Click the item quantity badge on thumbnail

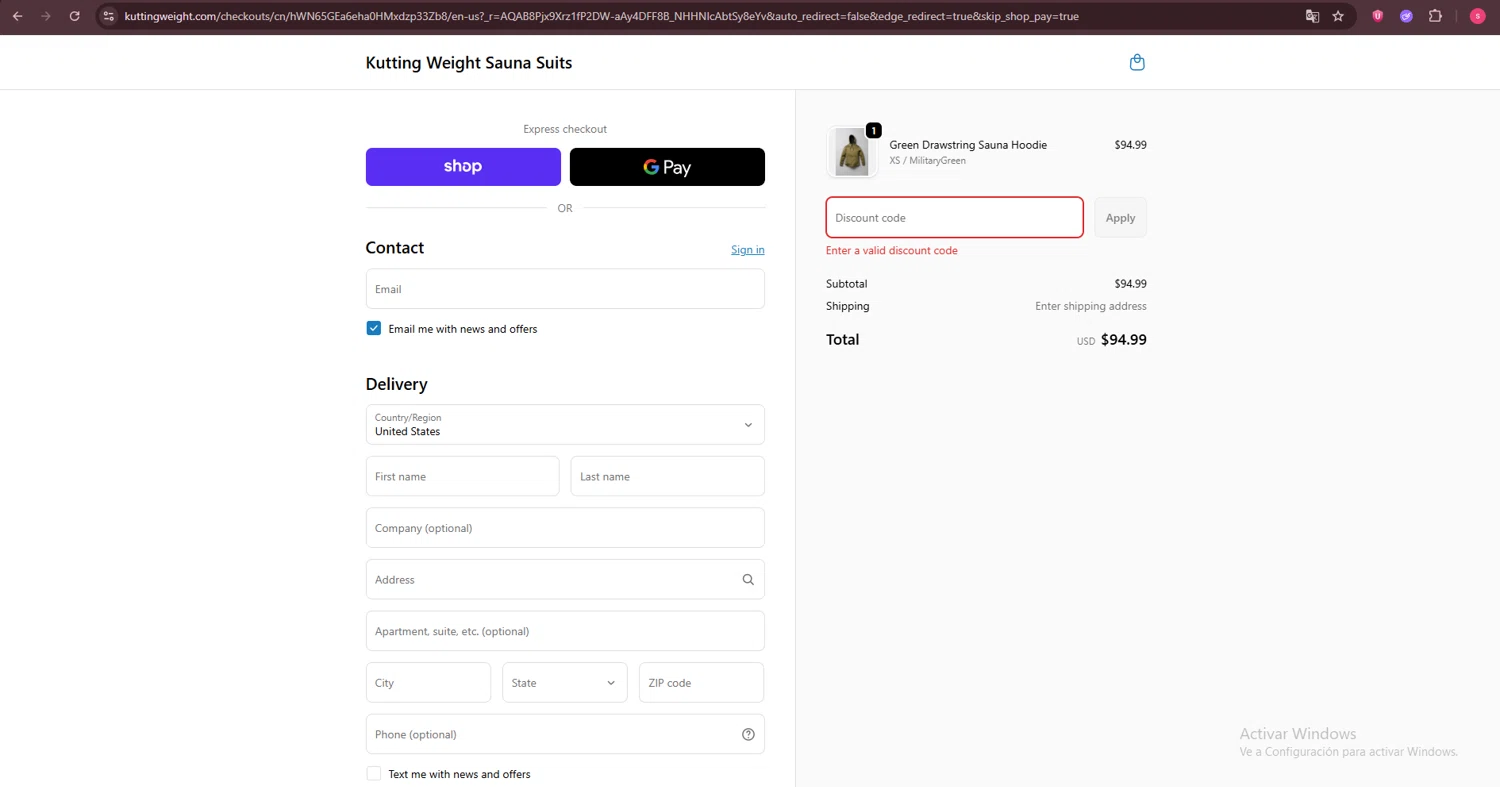click(874, 131)
